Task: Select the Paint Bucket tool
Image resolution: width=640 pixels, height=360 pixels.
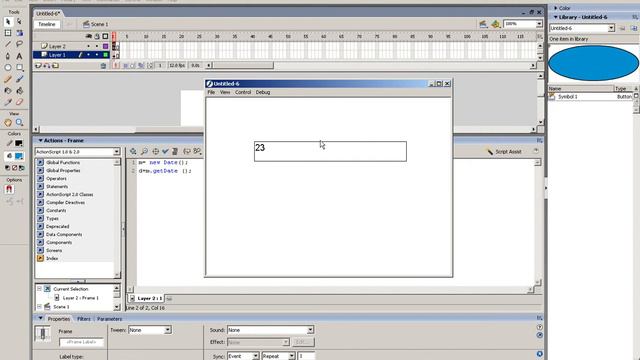Action: click(x=19, y=90)
